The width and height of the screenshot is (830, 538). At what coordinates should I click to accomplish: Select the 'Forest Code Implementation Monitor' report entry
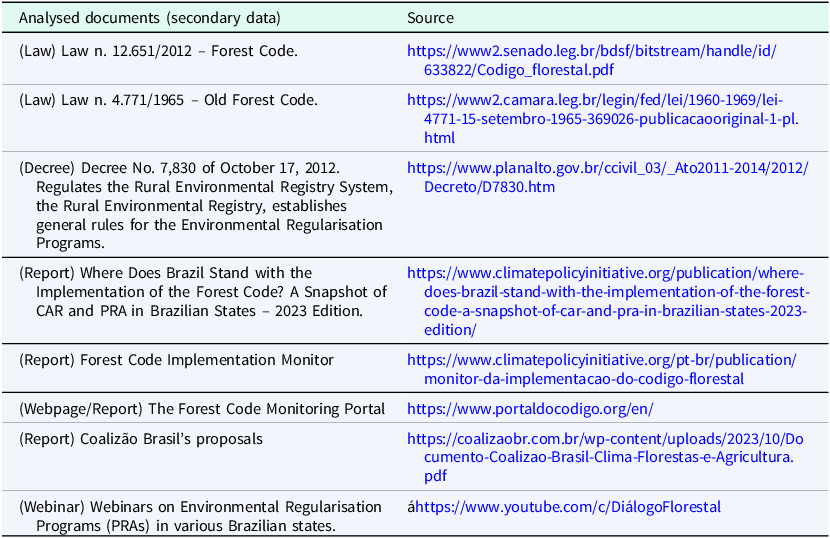(176, 360)
